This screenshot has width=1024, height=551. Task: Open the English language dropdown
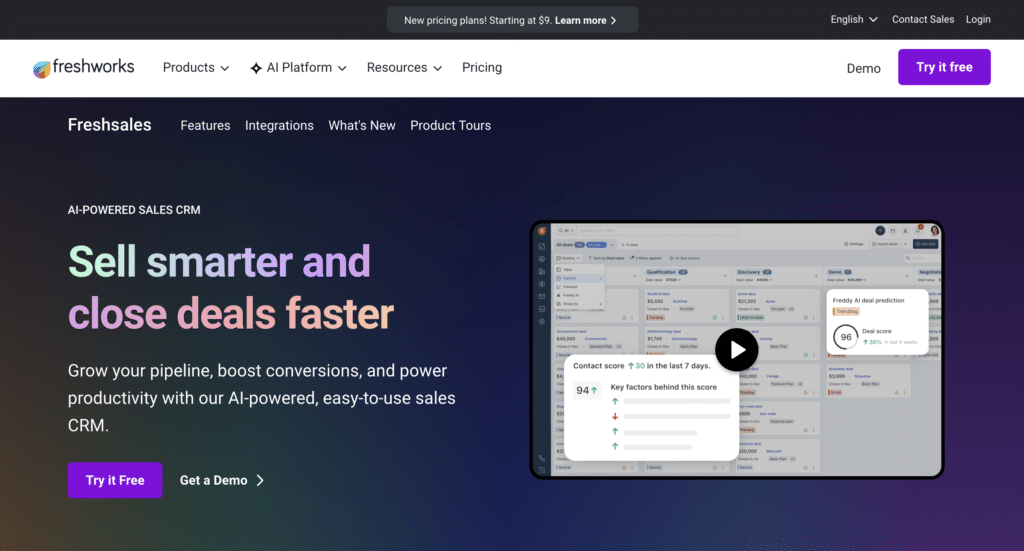[x=854, y=20]
